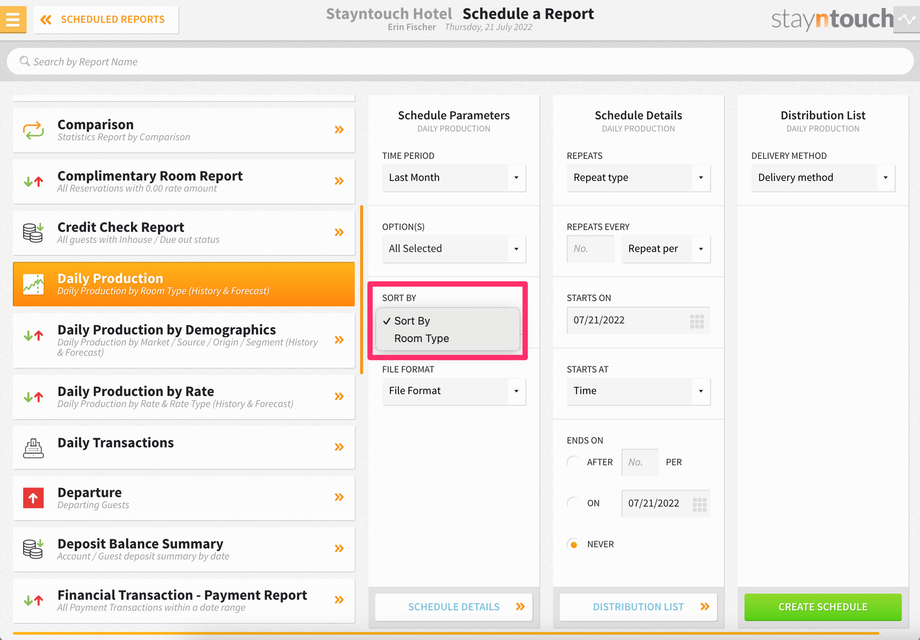This screenshot has width=920, height=640.
Task: Click the Ends On After number field
Action: pyautogui.click(x=640, y=462)
